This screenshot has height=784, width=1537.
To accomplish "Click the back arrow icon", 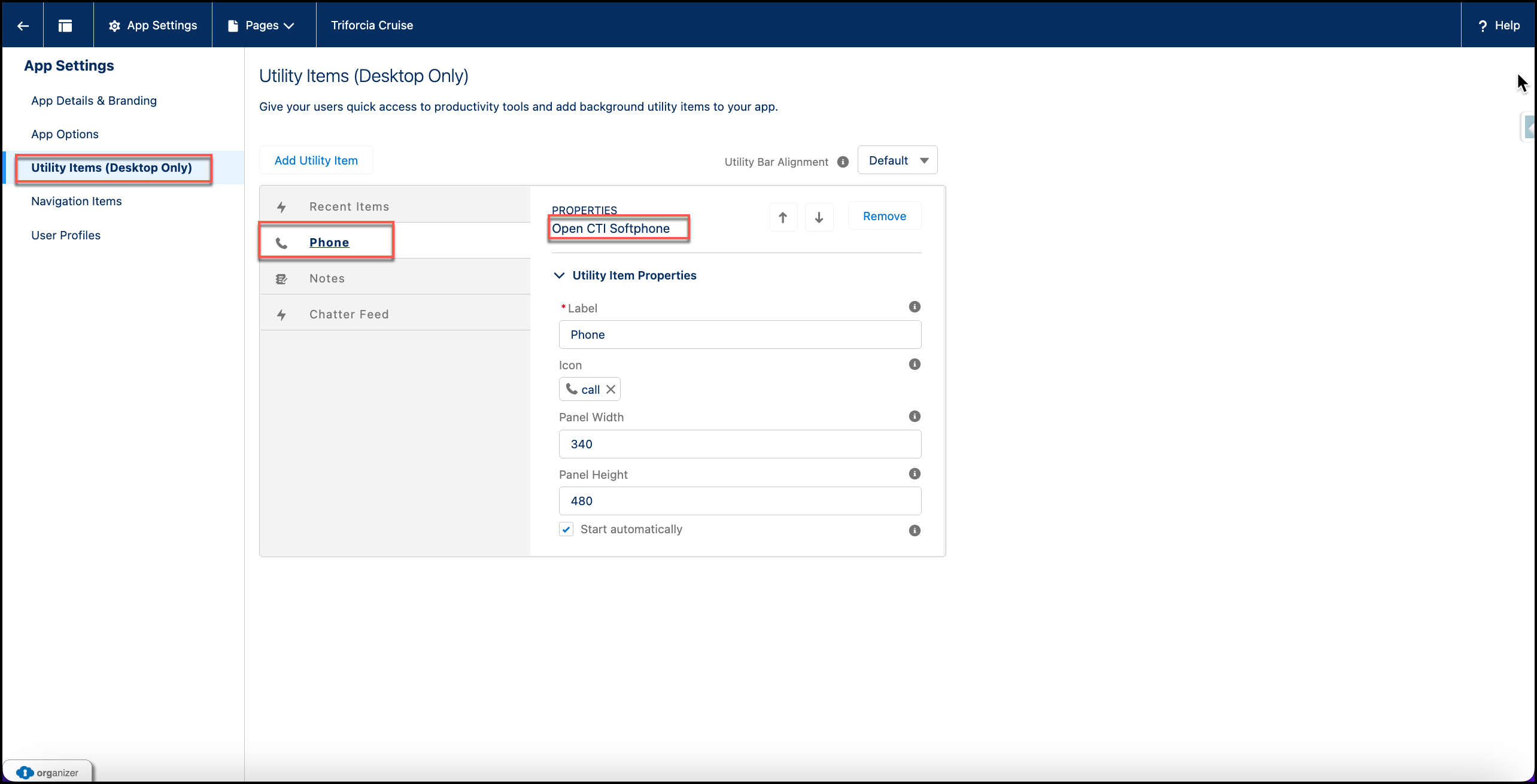I will (x=23, y=25).
